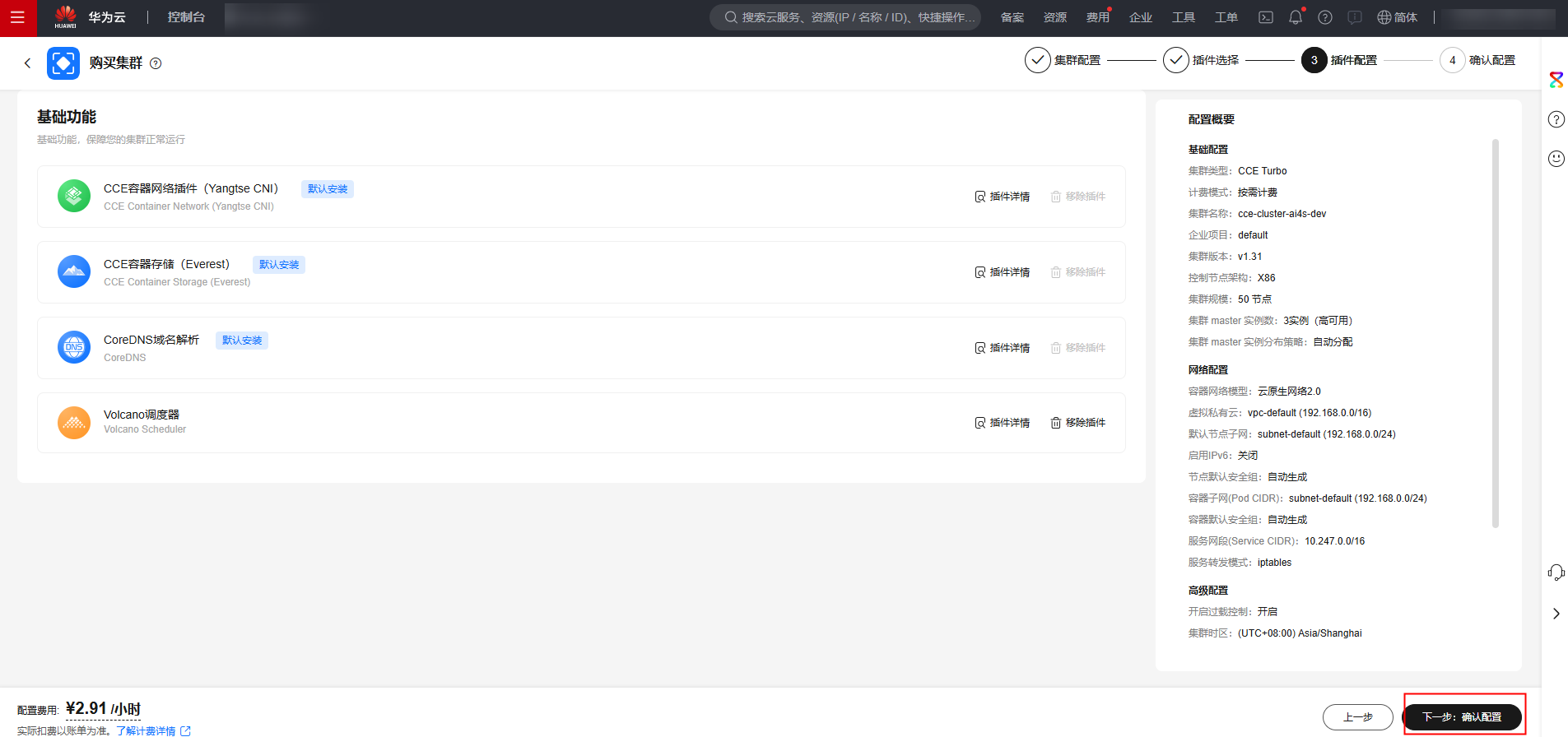Open the feedback message icon
The height and width of the screenshot is (737, 1568).
pyautogui.click(x=1355, y=17)
